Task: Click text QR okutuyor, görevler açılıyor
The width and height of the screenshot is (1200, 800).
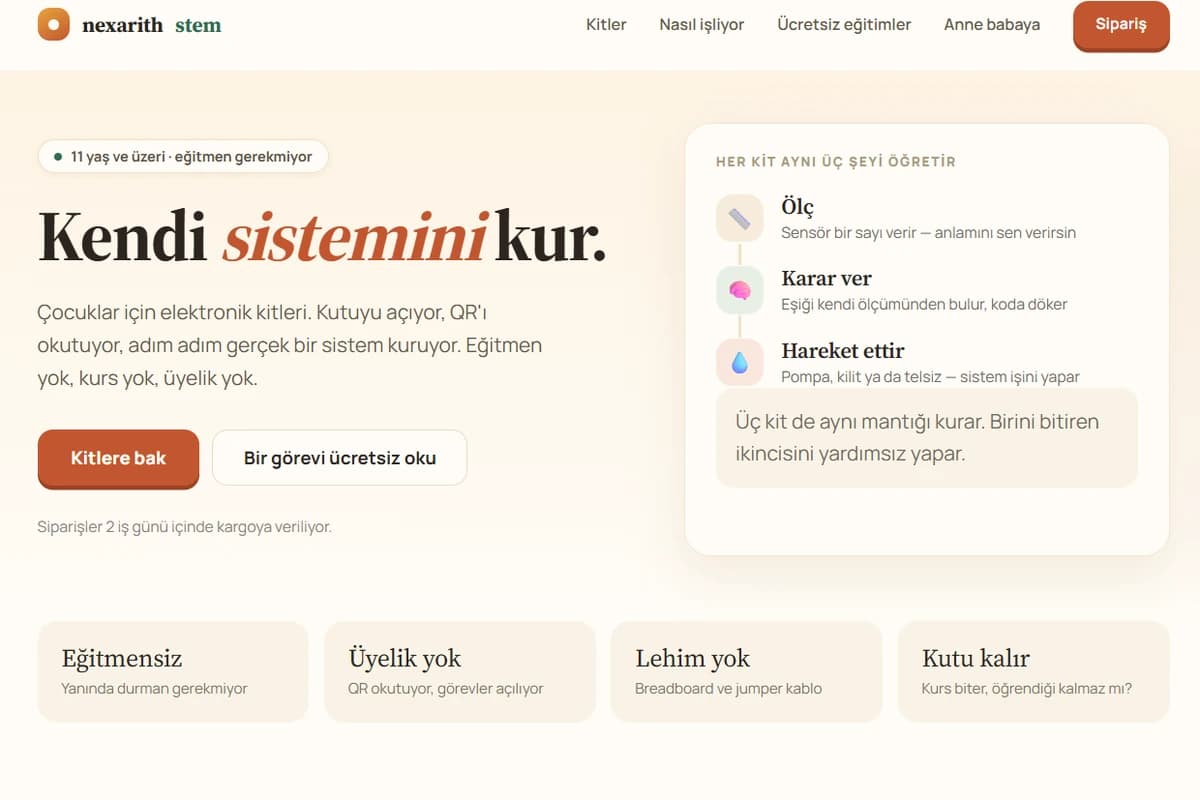Action: pos(446,688)
